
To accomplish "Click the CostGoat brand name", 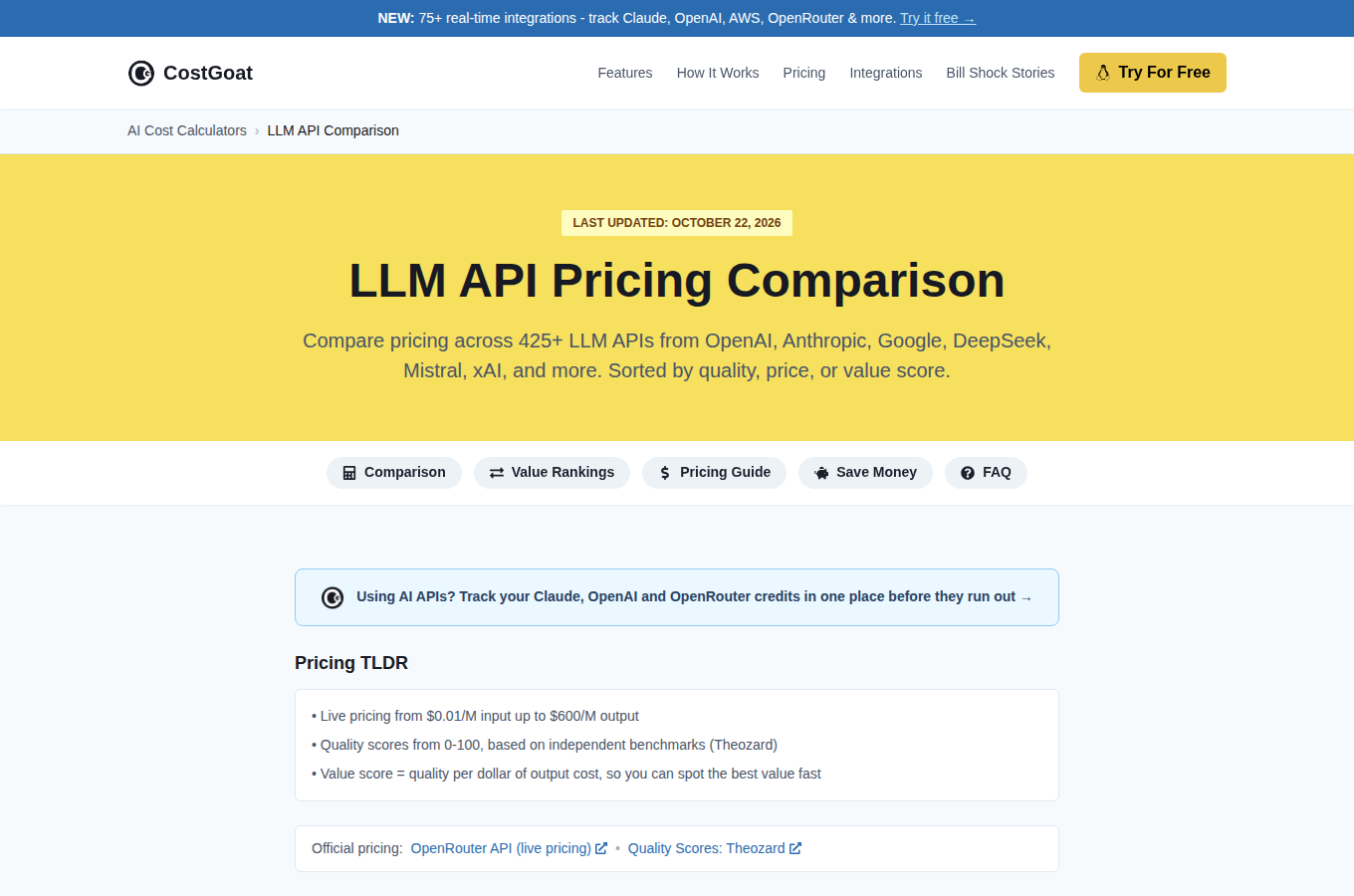I will (x=208, y=73).
